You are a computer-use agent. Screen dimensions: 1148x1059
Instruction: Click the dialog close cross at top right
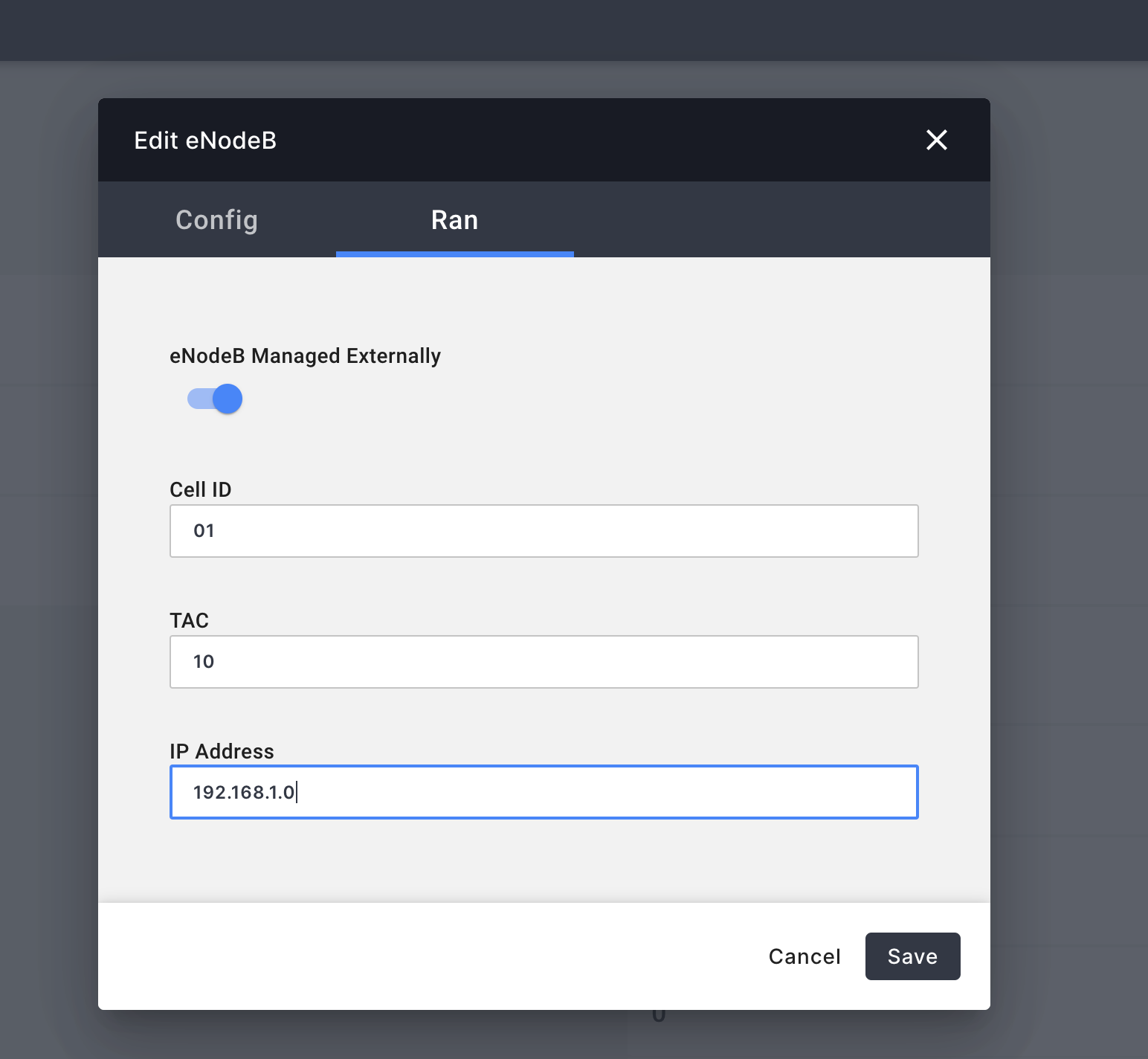click(x=936, y=140)
